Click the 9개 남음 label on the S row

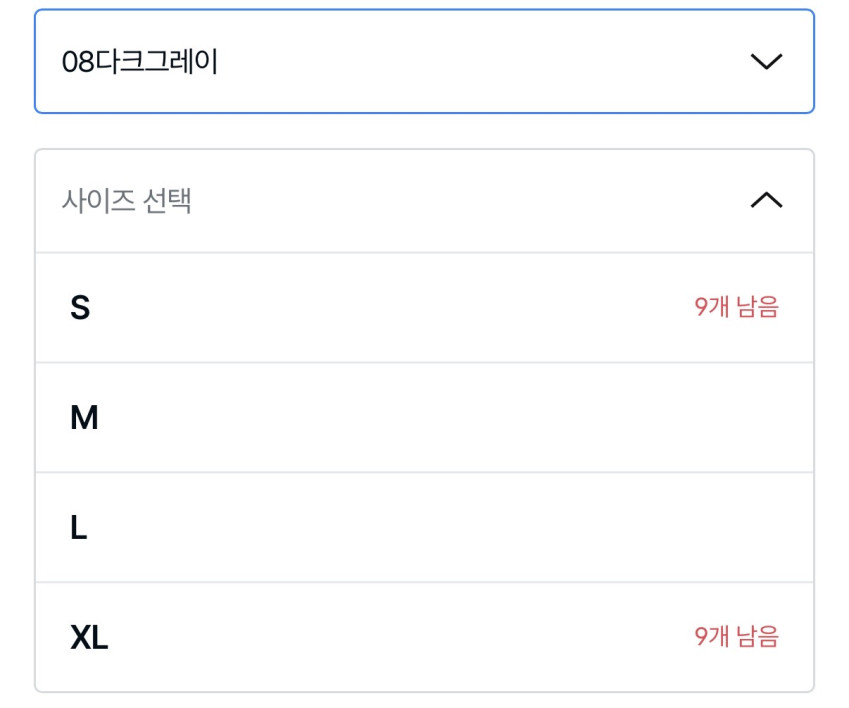click(x=736, y=308)
